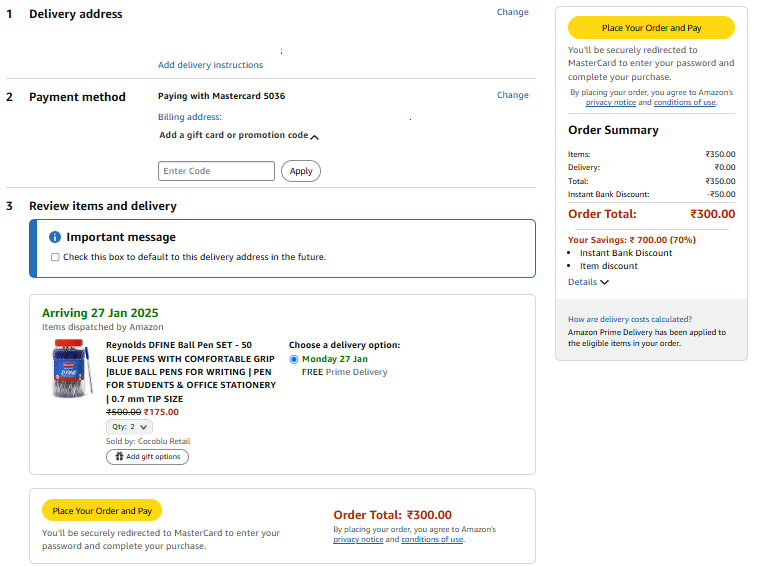The image size is (758, 566).
Task: Click the Item discount bullet entry
Action: pyautogui.click(x=609, y=266)
